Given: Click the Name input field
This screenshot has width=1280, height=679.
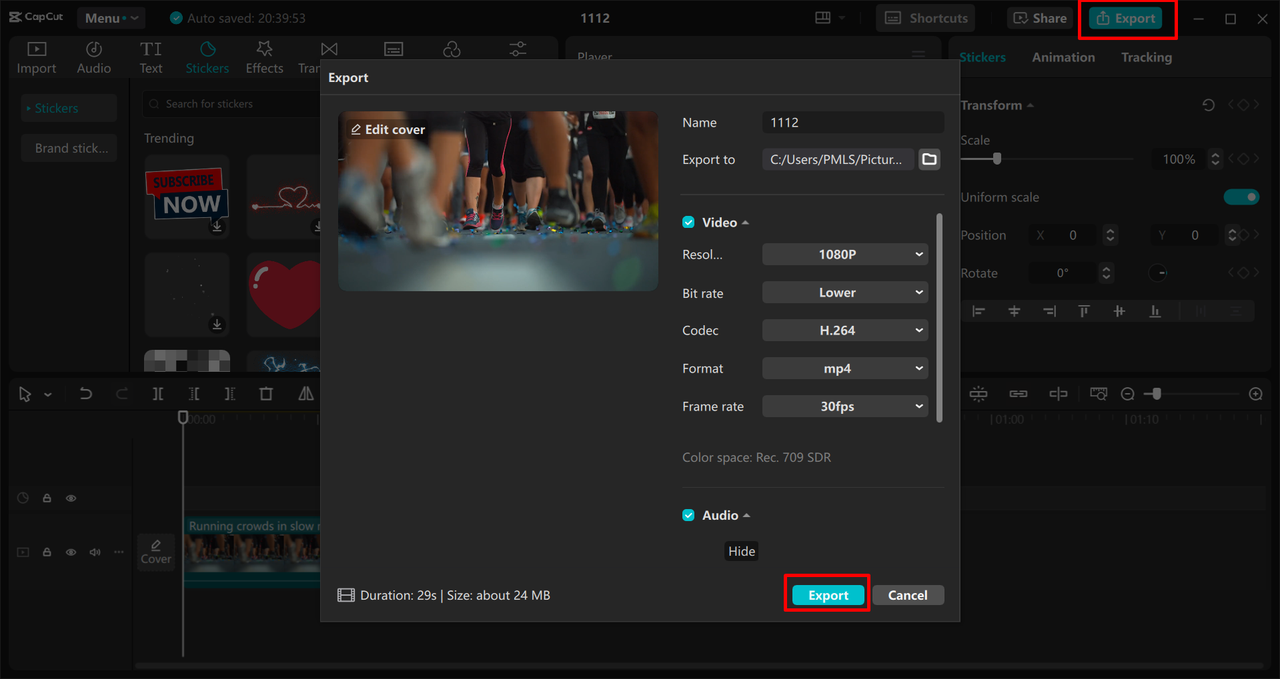Looking at the screenshot, I should coord(853,122).
